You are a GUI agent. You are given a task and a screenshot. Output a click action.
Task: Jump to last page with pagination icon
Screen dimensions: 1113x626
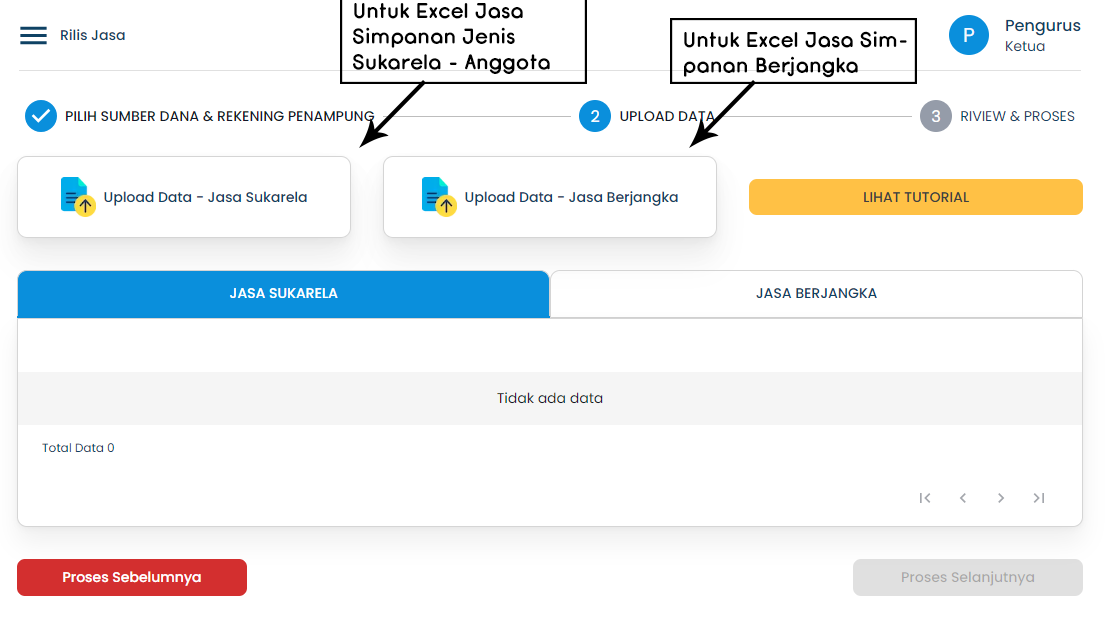[1038, 497]
